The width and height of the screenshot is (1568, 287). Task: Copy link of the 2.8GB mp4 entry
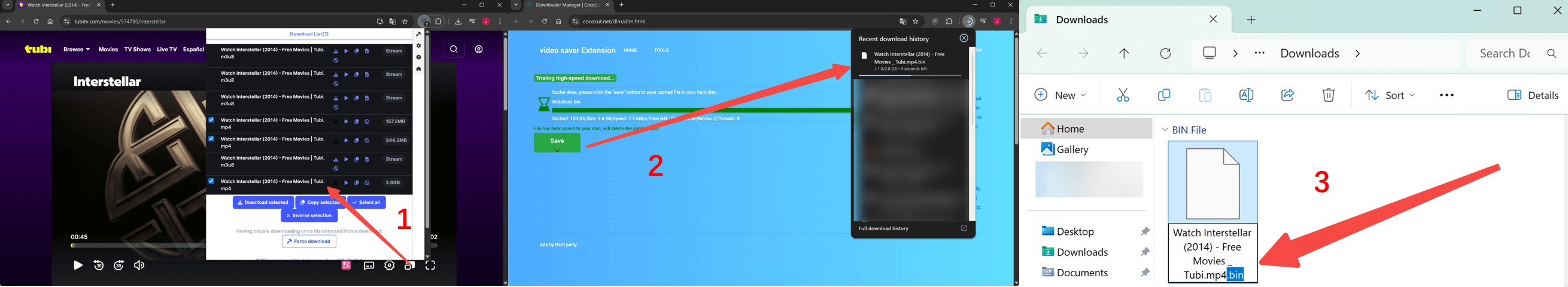357,183
